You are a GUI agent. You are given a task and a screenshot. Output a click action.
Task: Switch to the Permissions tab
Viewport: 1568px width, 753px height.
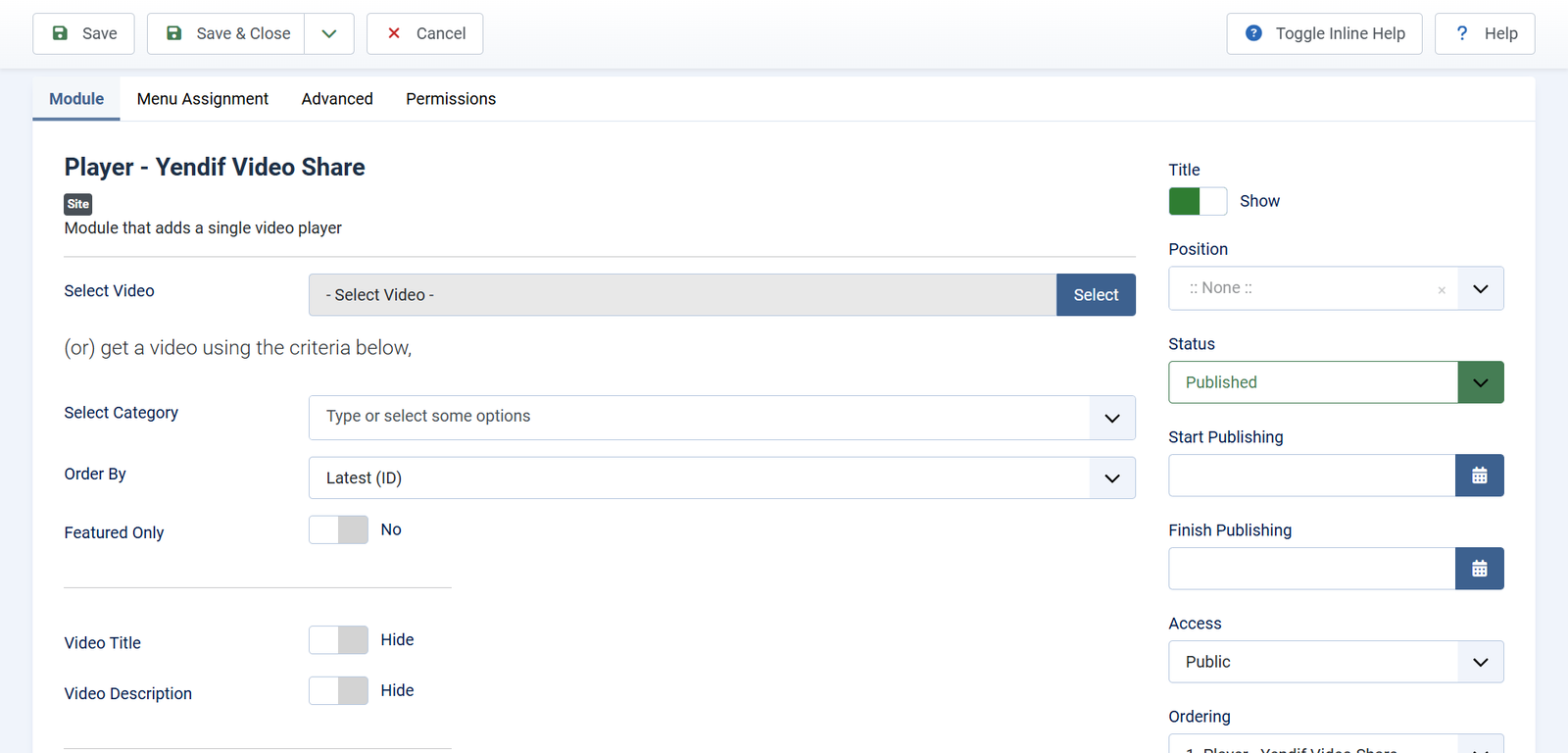pos(451,99)
